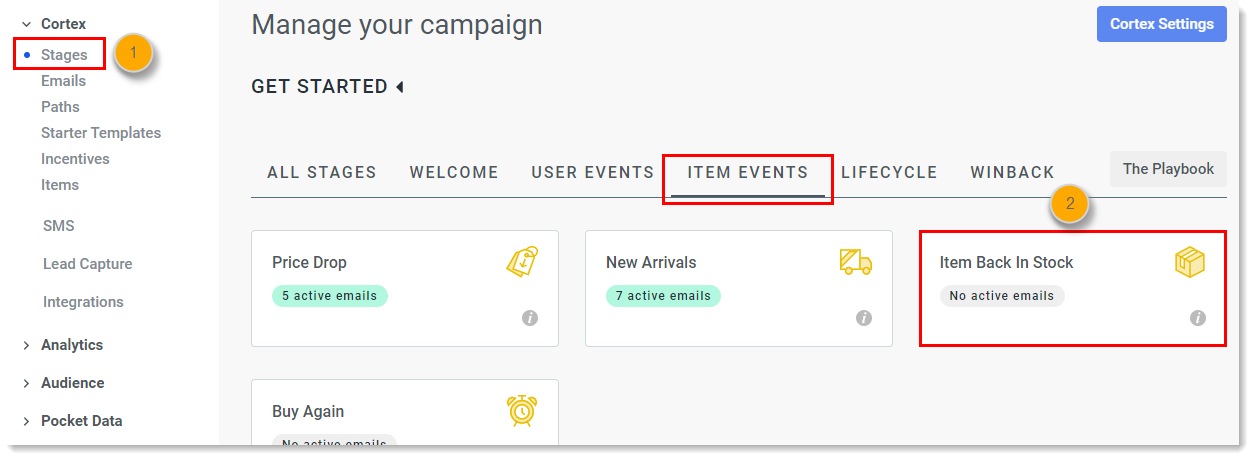Switch to the WINBACK tab
The width and height of the screenshot is (1254, 460).
(1012, 172)
